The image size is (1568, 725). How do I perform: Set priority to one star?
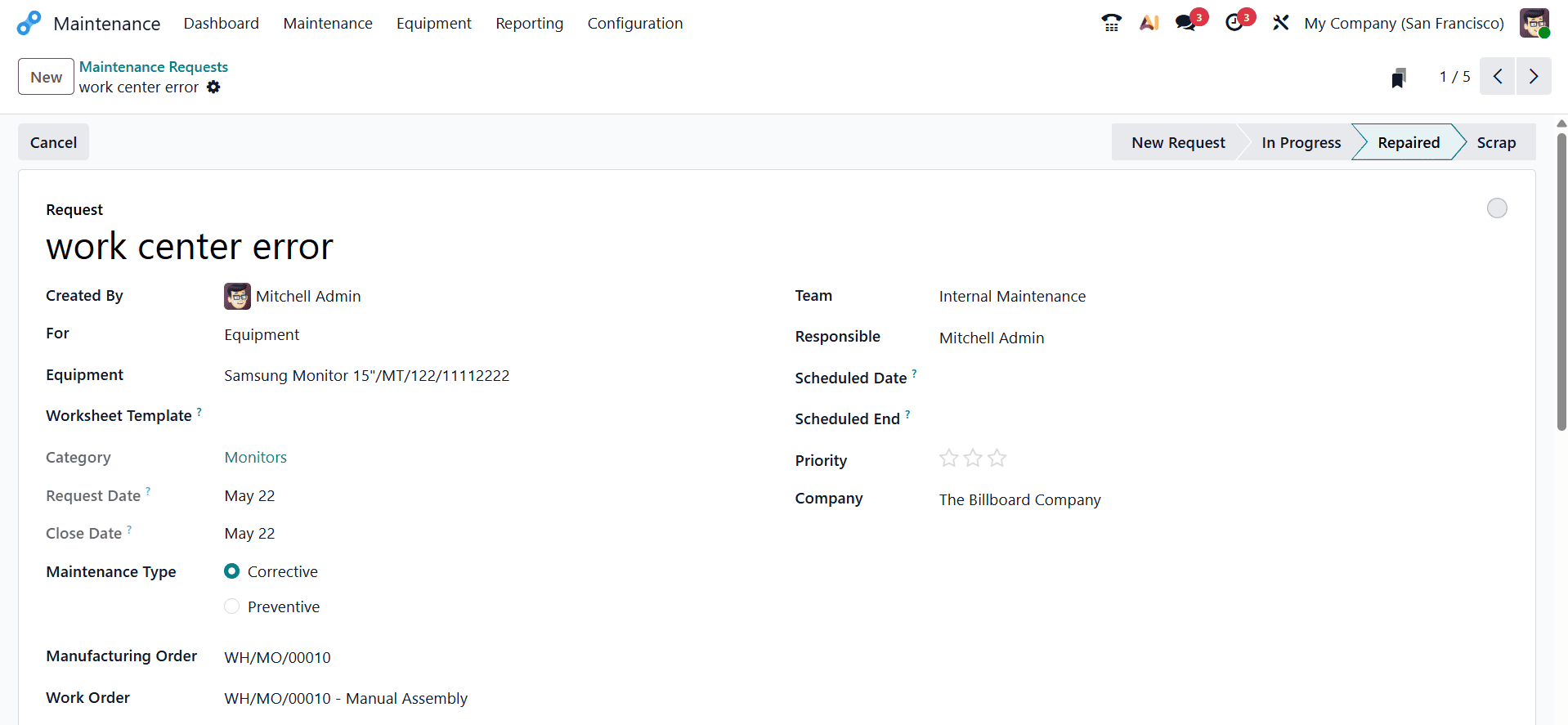point(948,459)
